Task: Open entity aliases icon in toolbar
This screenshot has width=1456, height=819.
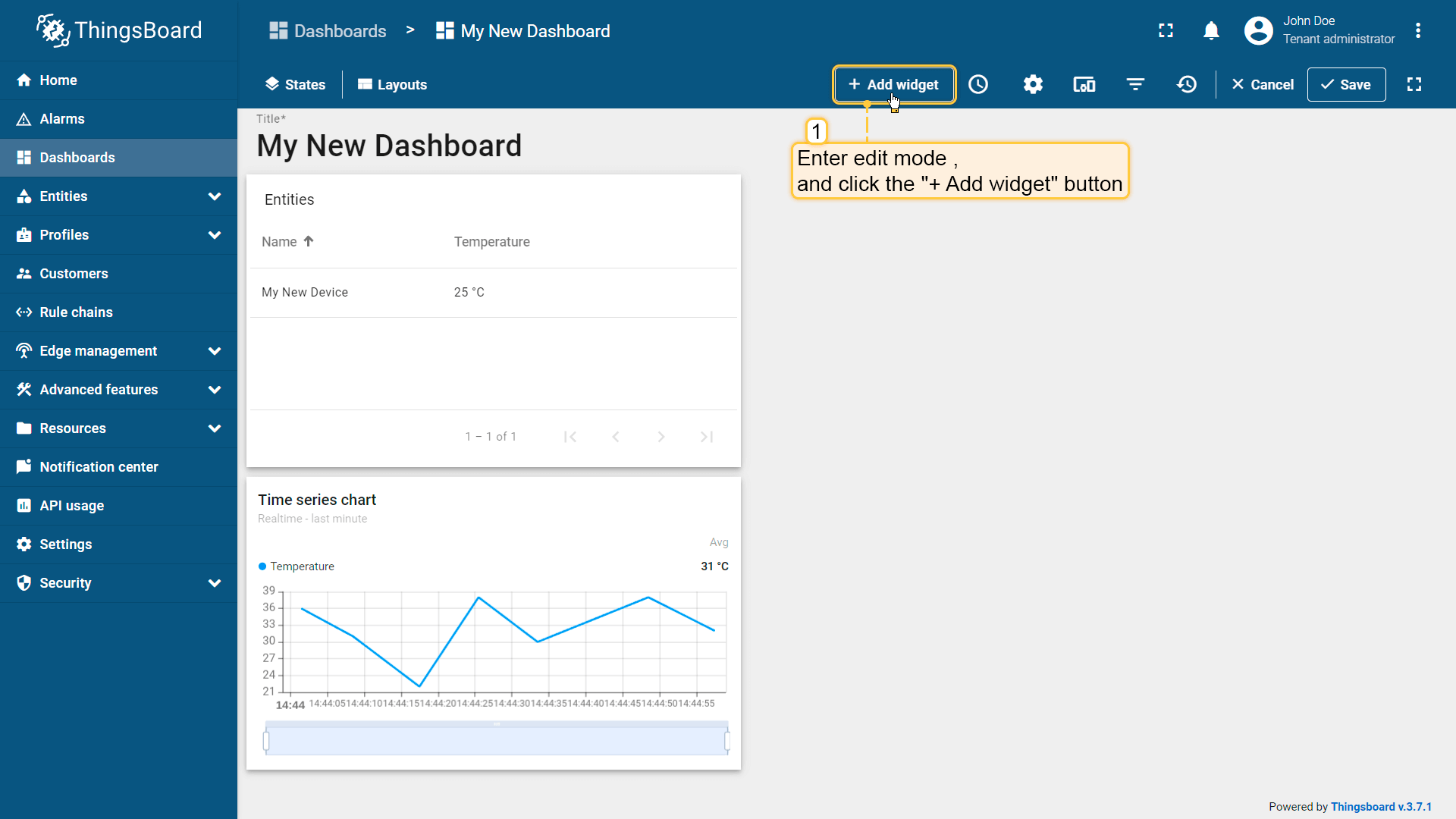Action: (1084, 84)
